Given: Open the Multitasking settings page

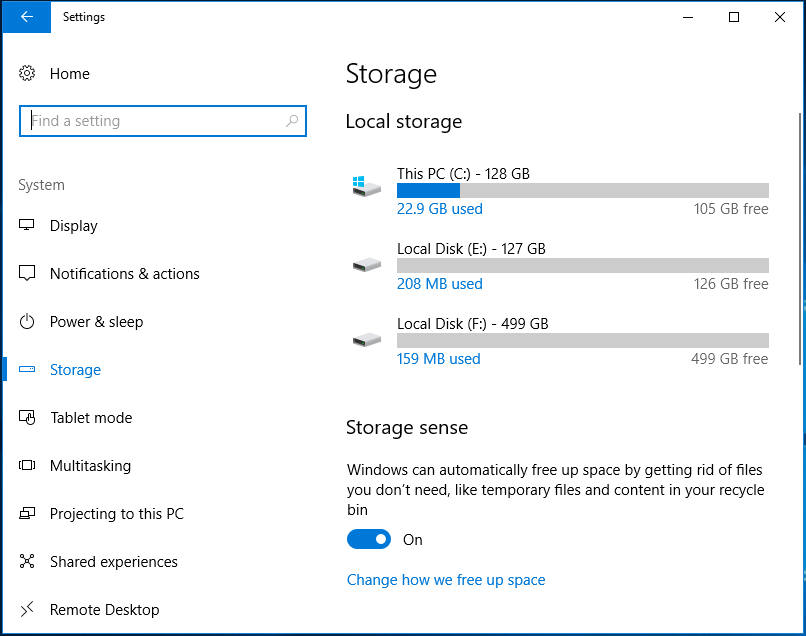Looking at the screenshot, I should click(90, 466).
